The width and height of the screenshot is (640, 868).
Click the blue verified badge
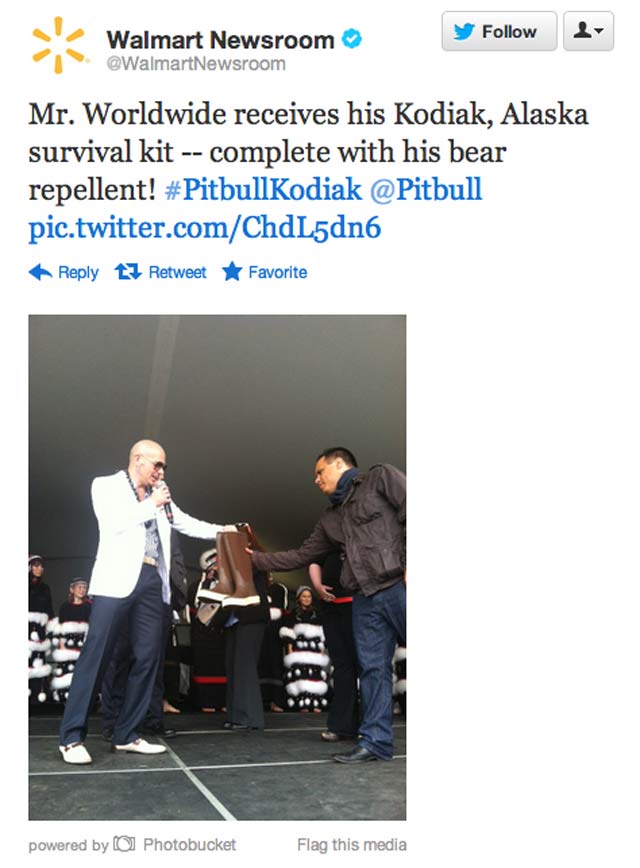pos(352,40)
